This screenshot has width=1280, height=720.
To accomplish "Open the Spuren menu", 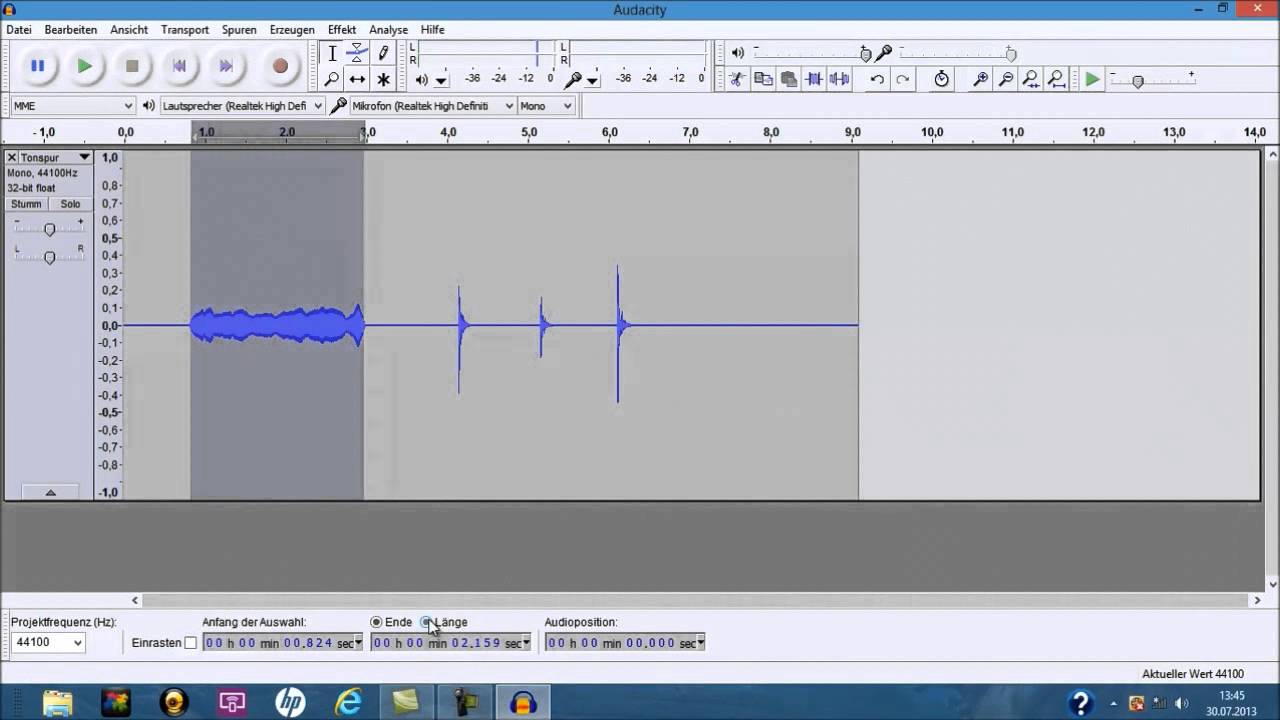I will (239, 30).
